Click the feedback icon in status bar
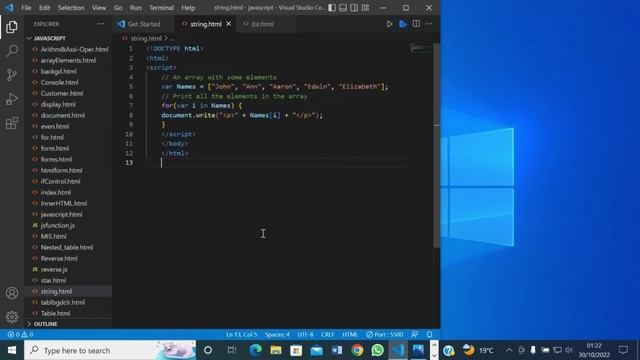The width and height of the screenshot is (640, 360). click(x=415, y=334)
